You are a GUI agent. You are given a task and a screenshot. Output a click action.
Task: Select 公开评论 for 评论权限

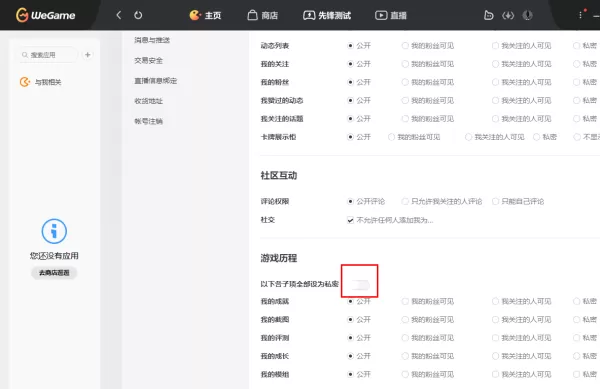click(x=350, y=201)
